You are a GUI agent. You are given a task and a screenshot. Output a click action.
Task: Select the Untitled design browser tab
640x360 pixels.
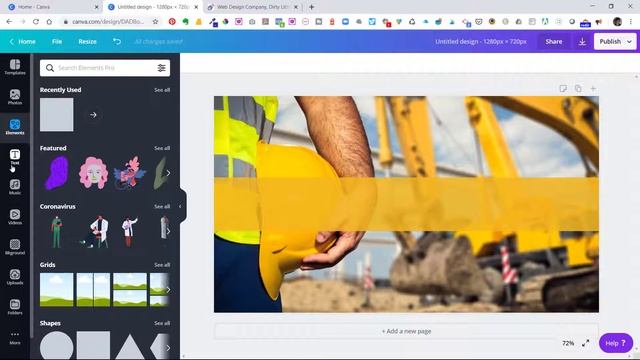(x=153, y=7)
